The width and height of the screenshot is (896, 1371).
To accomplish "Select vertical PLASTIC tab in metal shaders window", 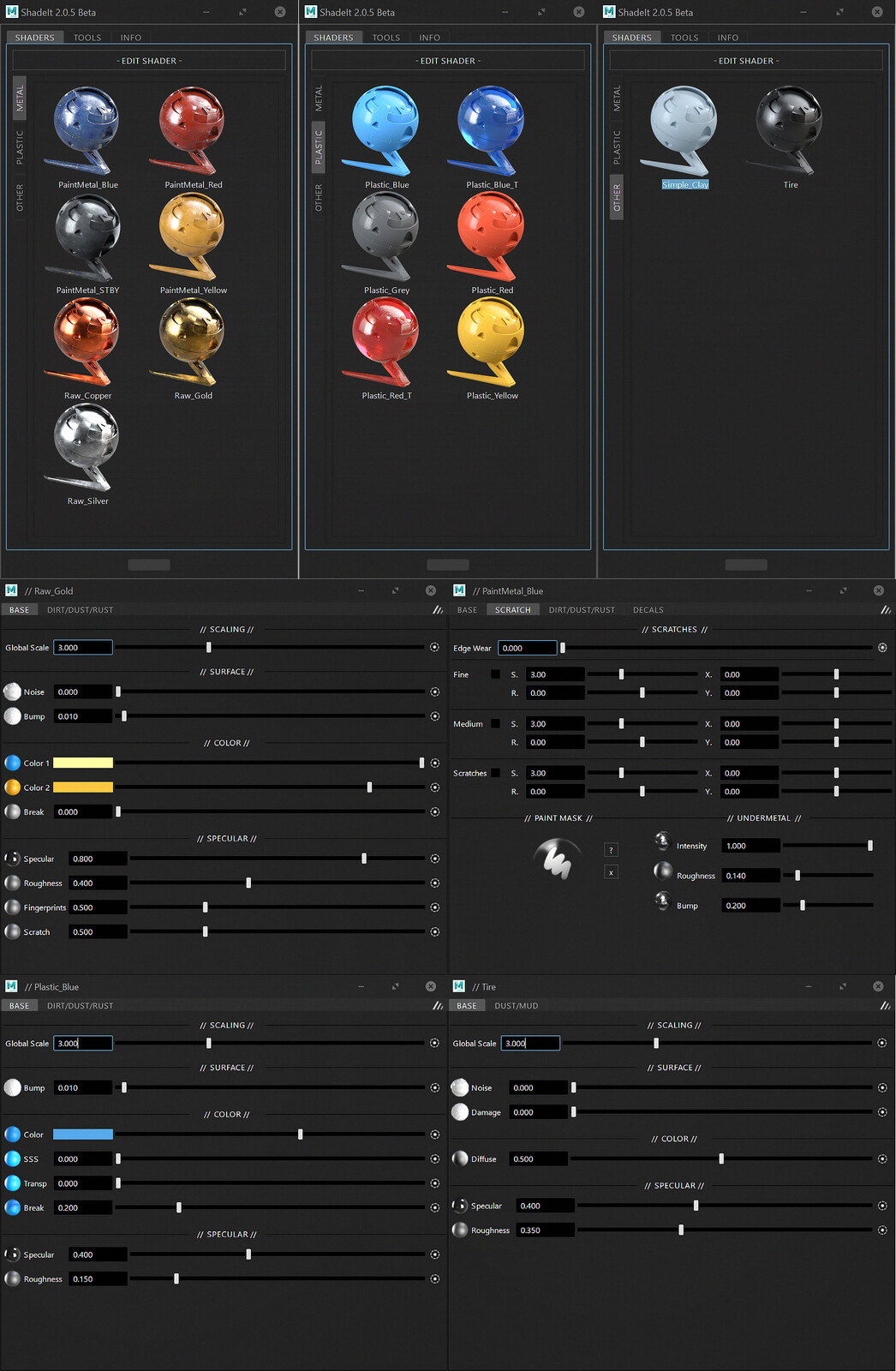I will [20, 147].
